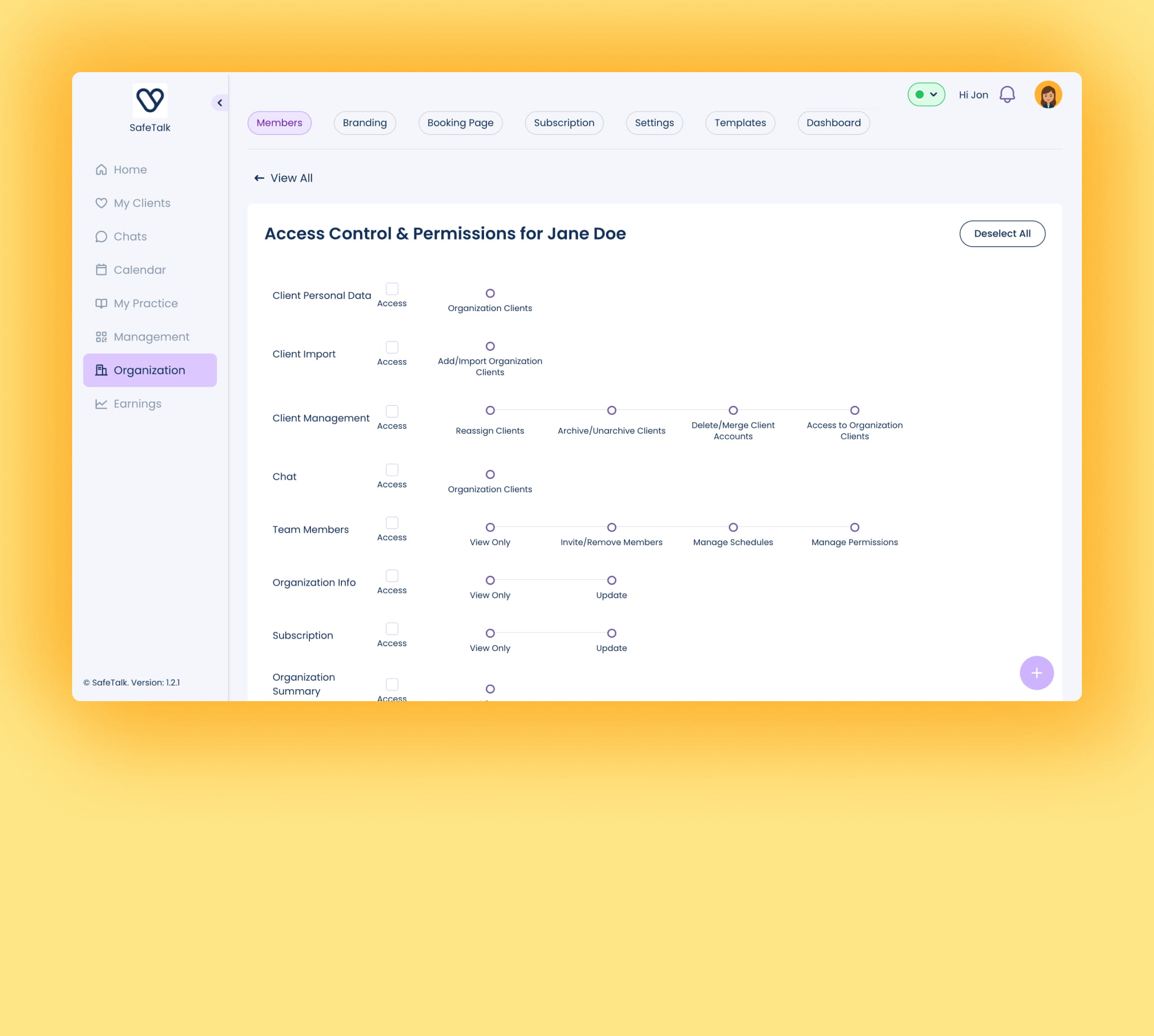Navigate to My Practice
Screen dimensions: 1154x1036
145,303
